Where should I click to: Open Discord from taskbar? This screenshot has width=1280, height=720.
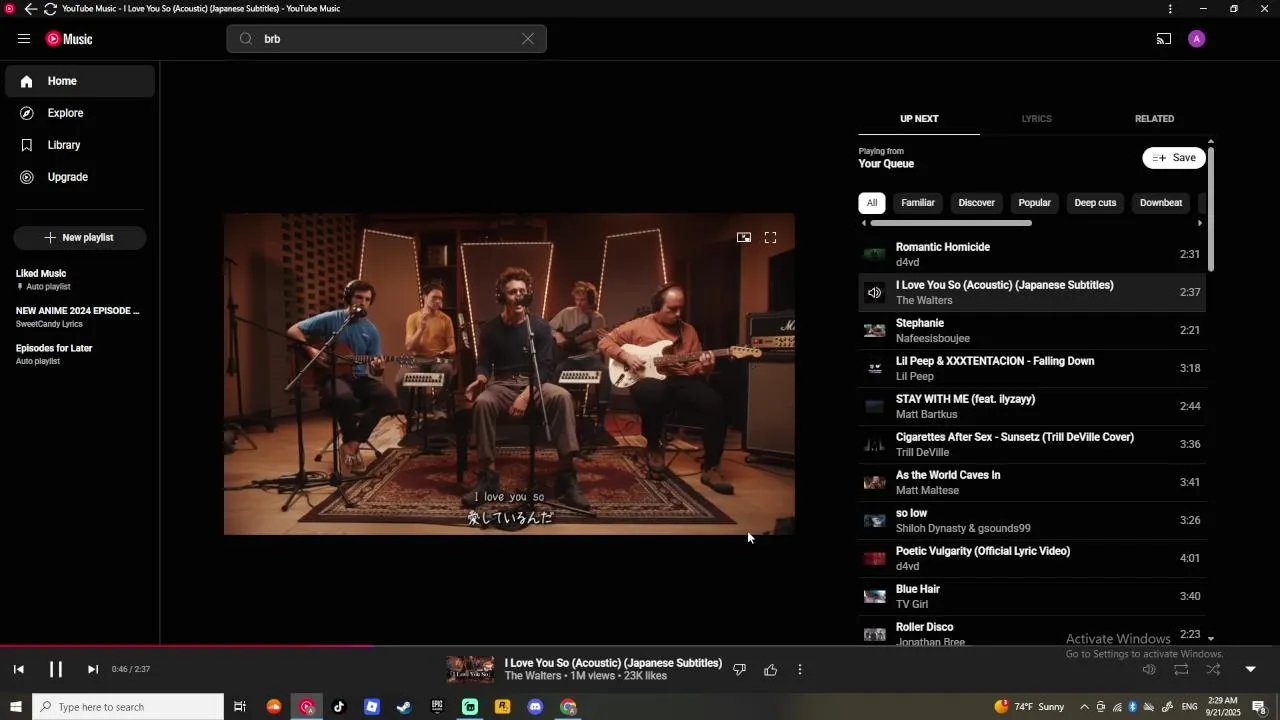tap(535, 707)
